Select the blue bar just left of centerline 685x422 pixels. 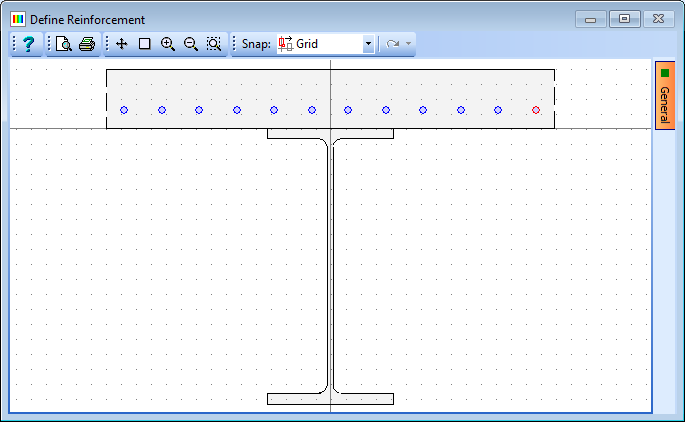click(312, 110)
